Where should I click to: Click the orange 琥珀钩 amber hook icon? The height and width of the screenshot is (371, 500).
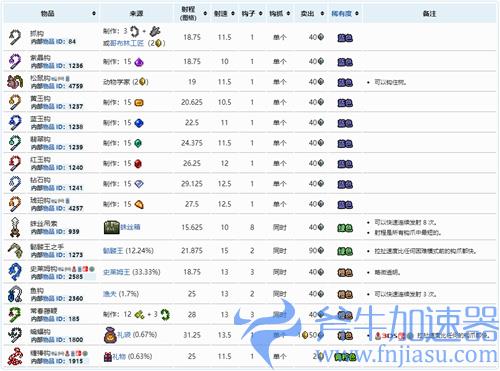[x=15, y=204]
